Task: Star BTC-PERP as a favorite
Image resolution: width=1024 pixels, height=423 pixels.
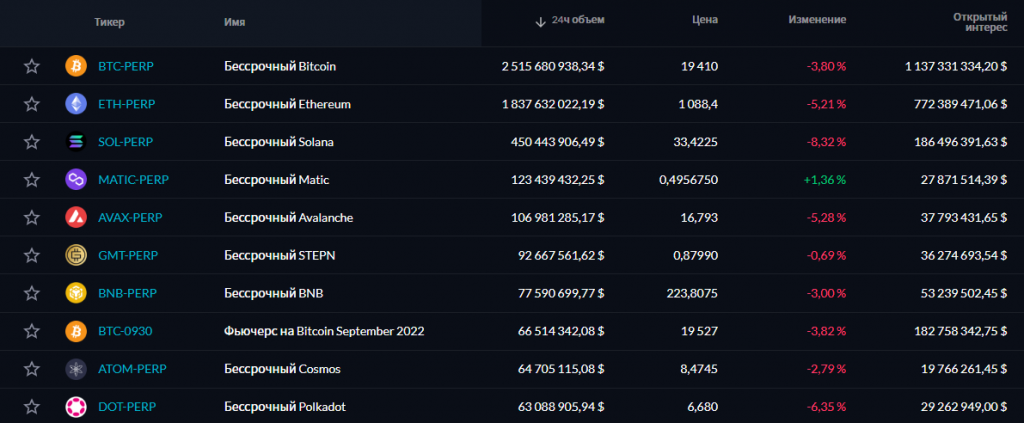Action: pos(32,66)
